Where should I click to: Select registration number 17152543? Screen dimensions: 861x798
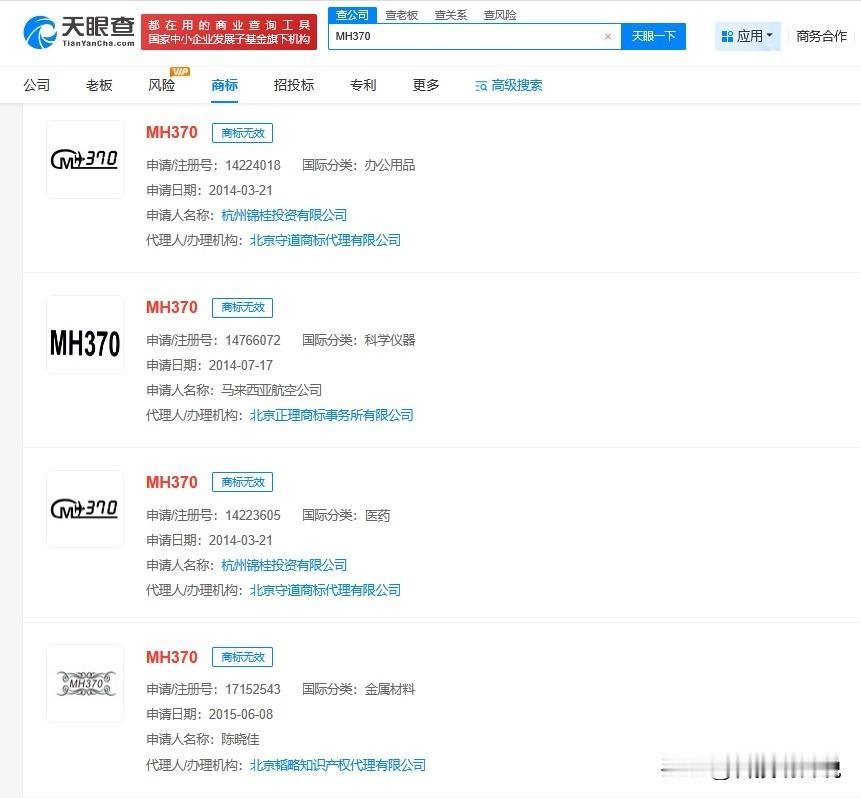coord(253,689)
